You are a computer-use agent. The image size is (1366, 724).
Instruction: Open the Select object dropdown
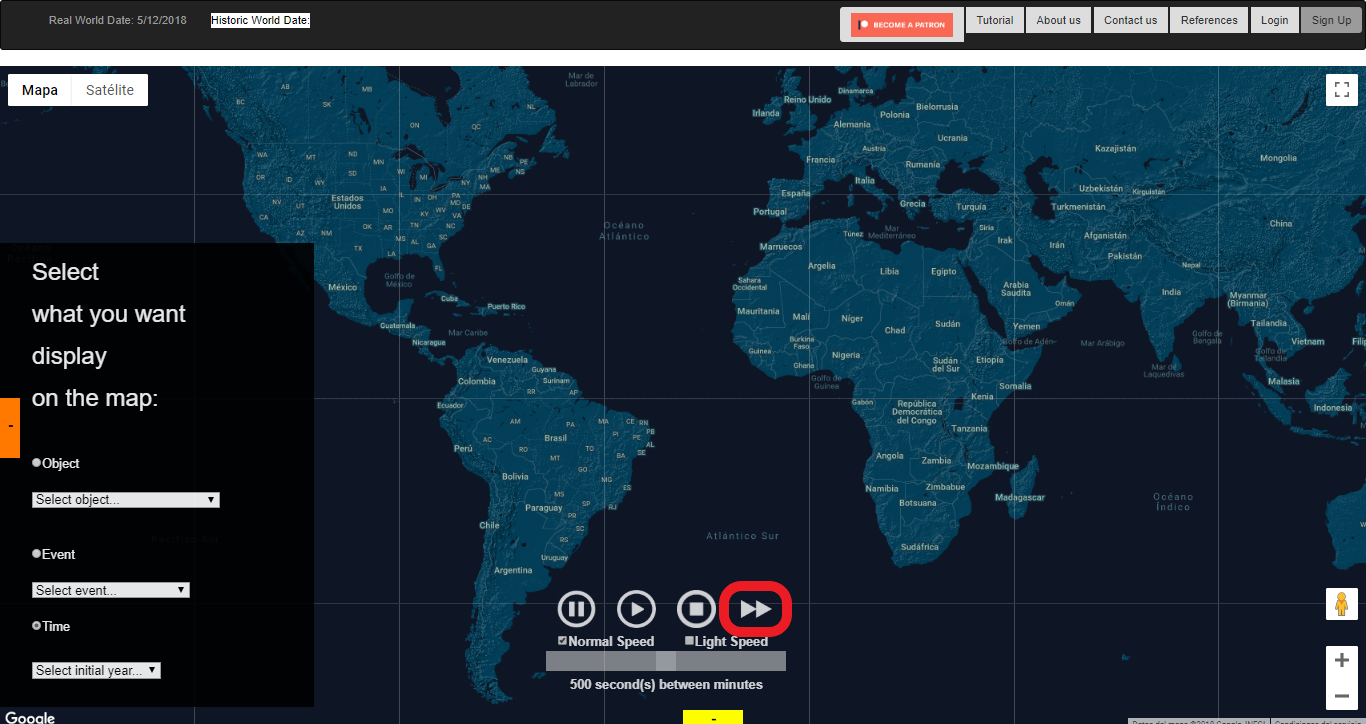[x=126, y=499]
